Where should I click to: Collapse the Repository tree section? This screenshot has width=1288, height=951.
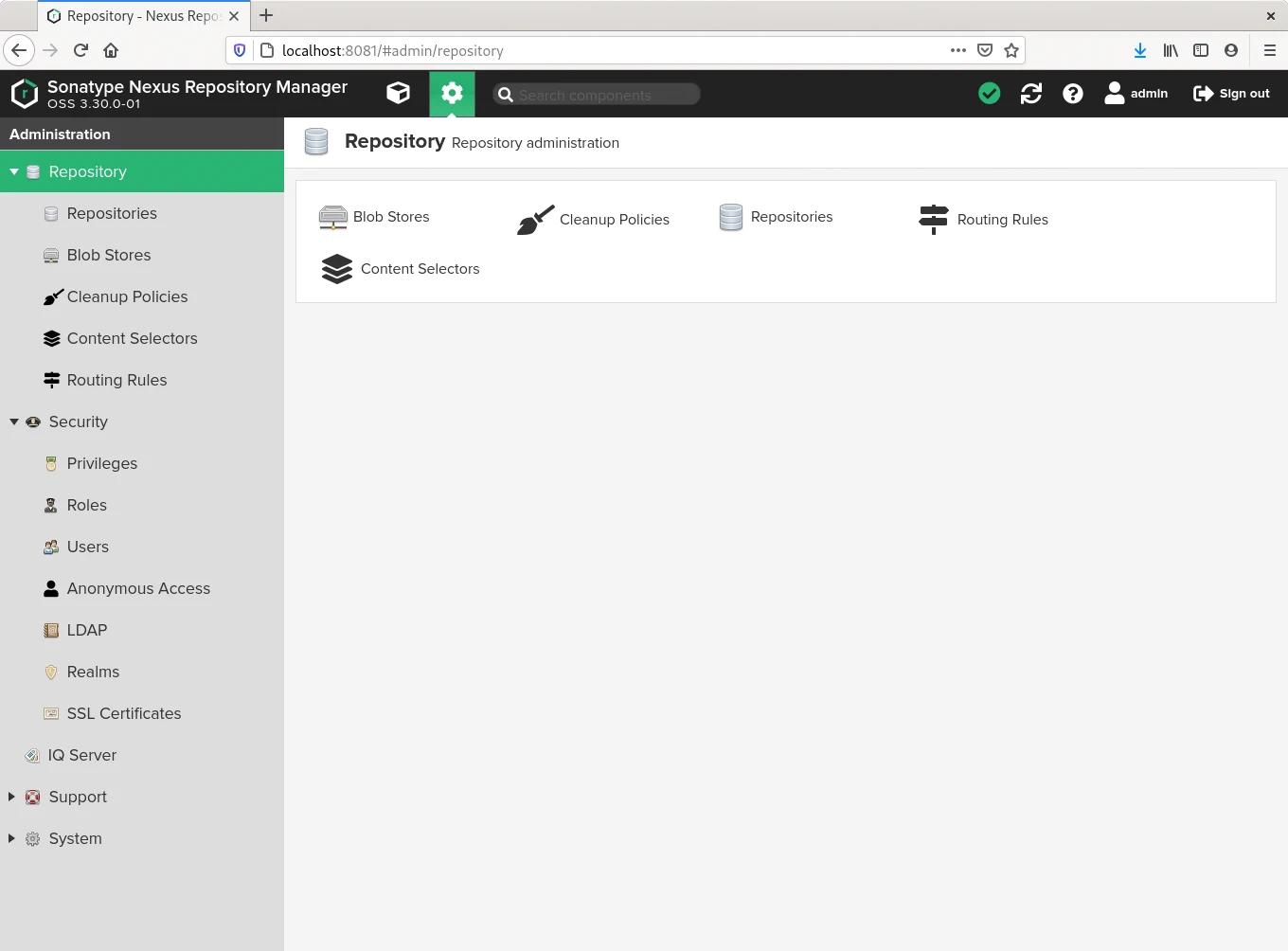click(x=14, y=171)
